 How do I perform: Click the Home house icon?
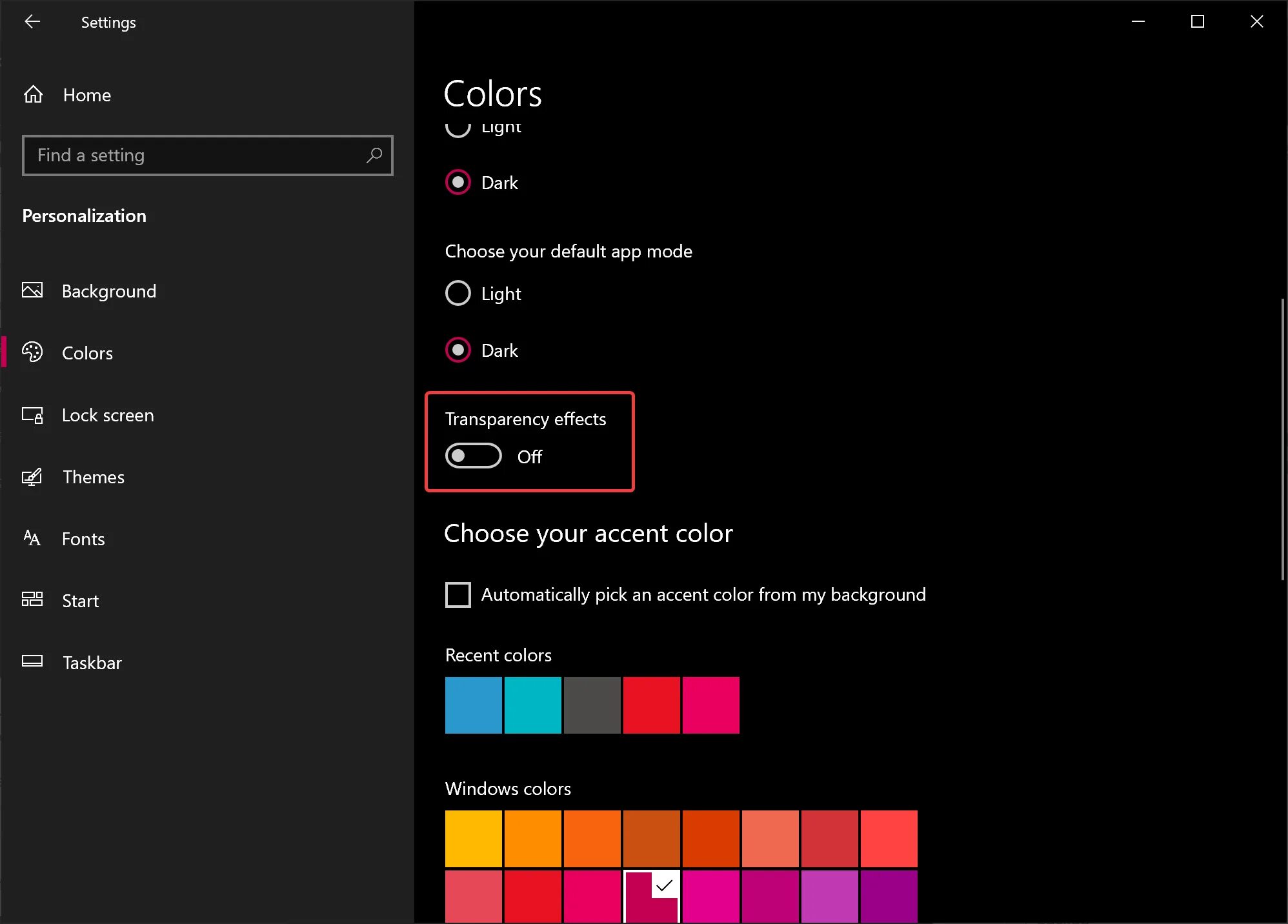[x=34, y=95]
